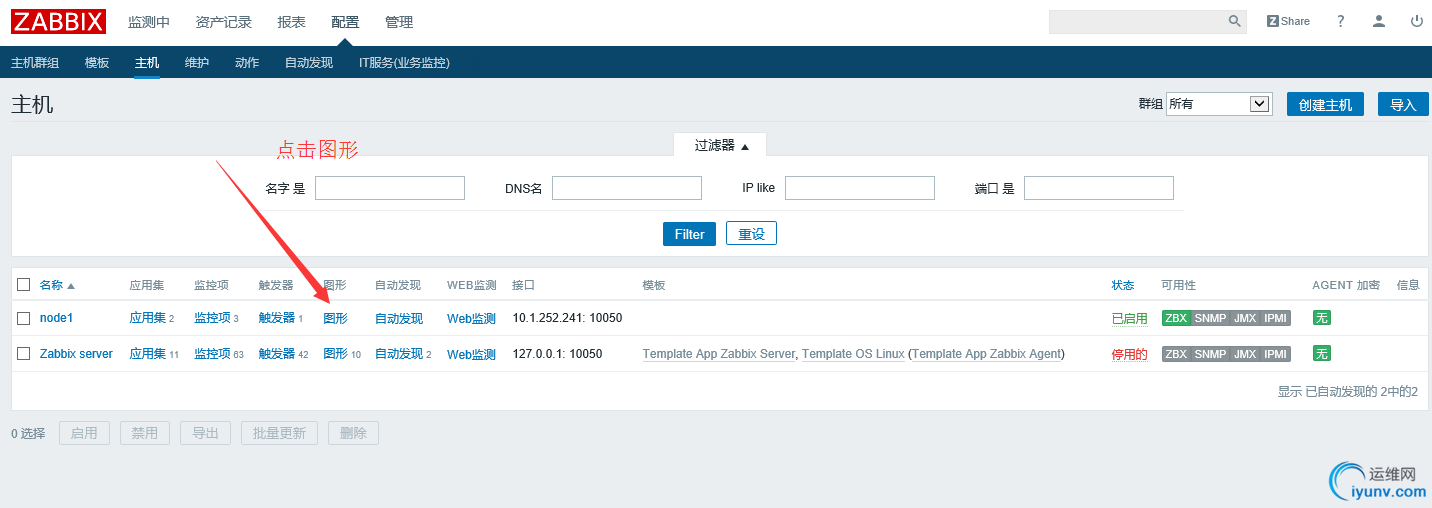Open node1 图形 graphs link
The width and height of the screenshot is (1432, 508).
[336, 318]
